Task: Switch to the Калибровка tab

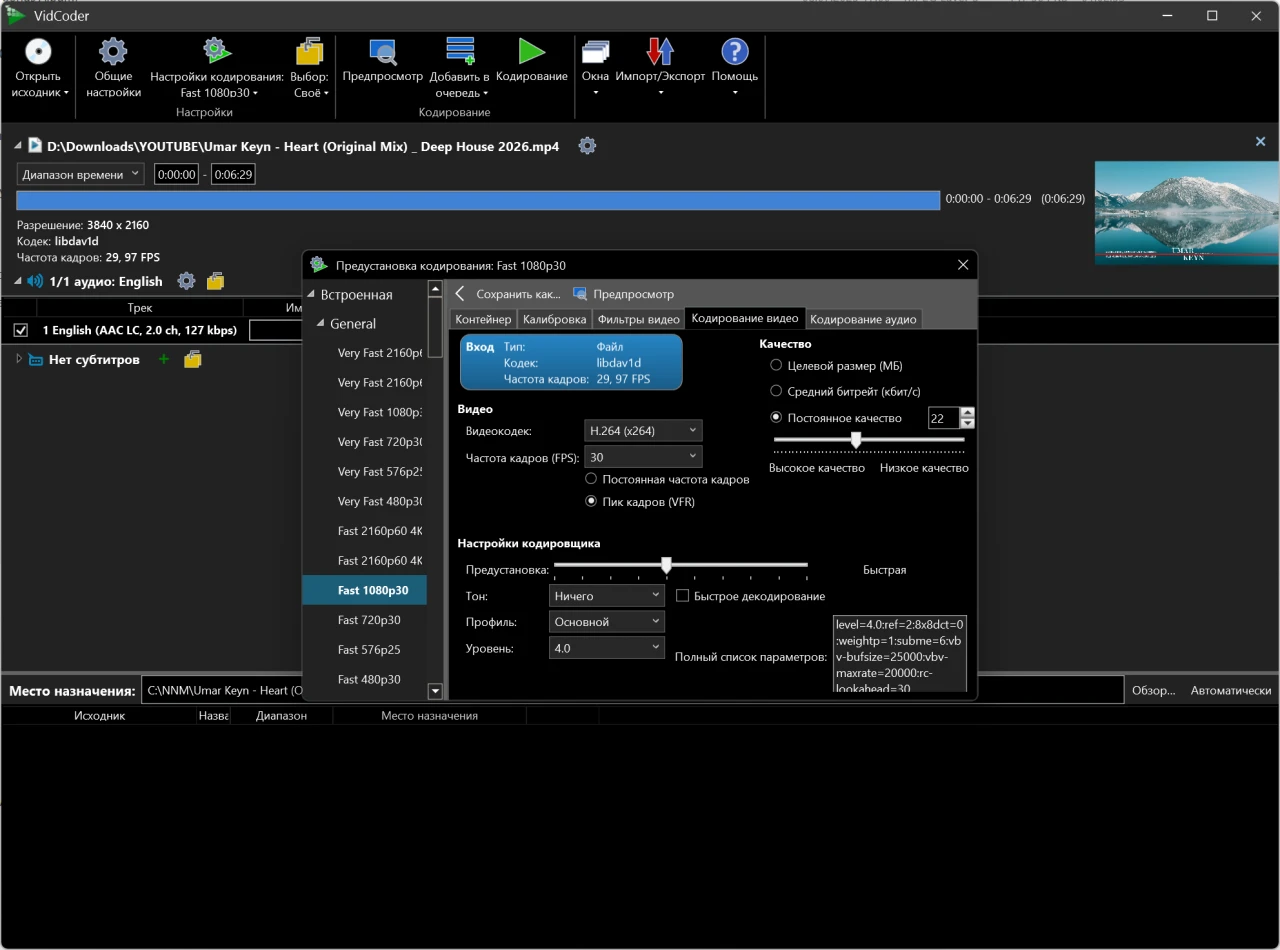Action: (554, 319)
